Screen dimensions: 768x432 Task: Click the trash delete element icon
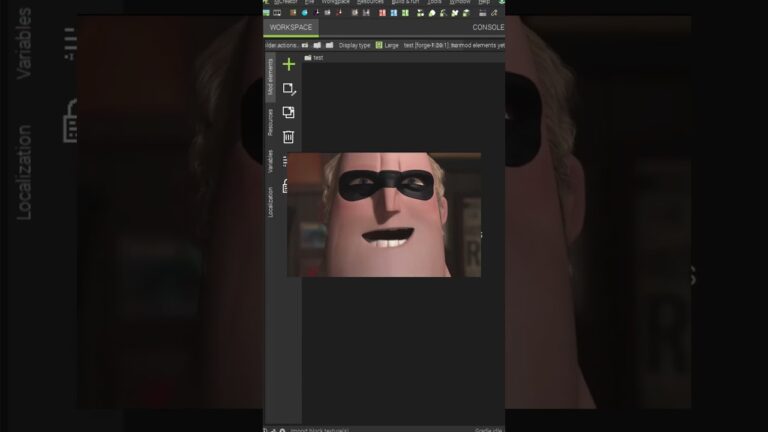[x=289, y=137]
